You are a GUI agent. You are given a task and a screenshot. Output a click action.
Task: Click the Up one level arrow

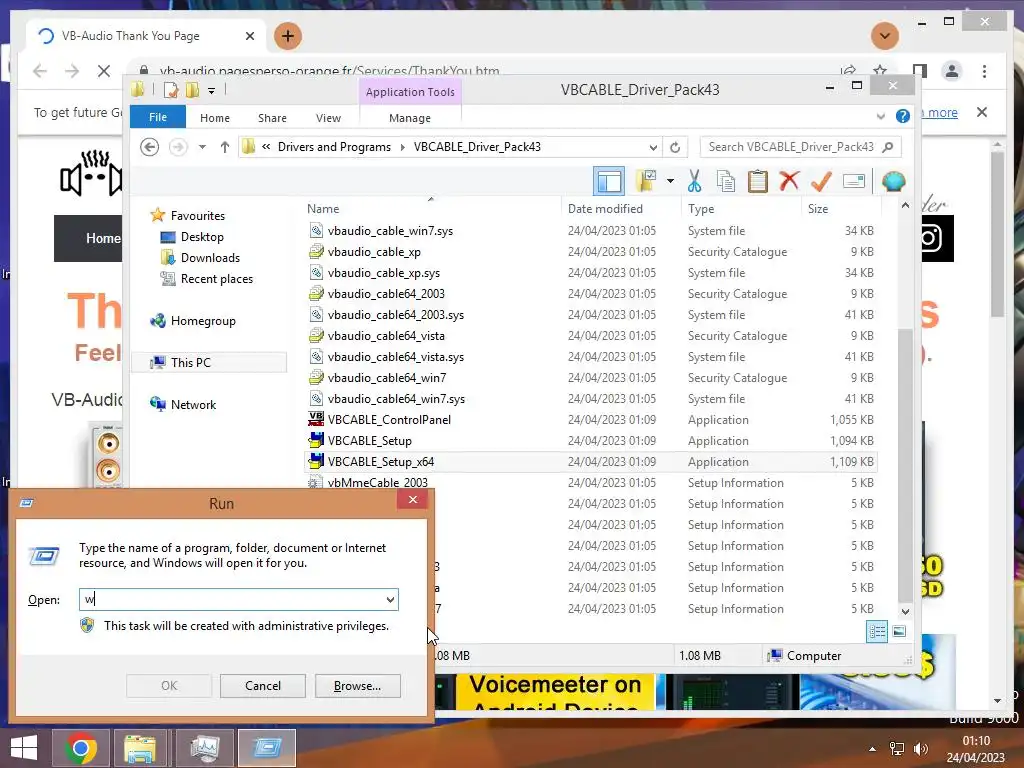[225, 147]
